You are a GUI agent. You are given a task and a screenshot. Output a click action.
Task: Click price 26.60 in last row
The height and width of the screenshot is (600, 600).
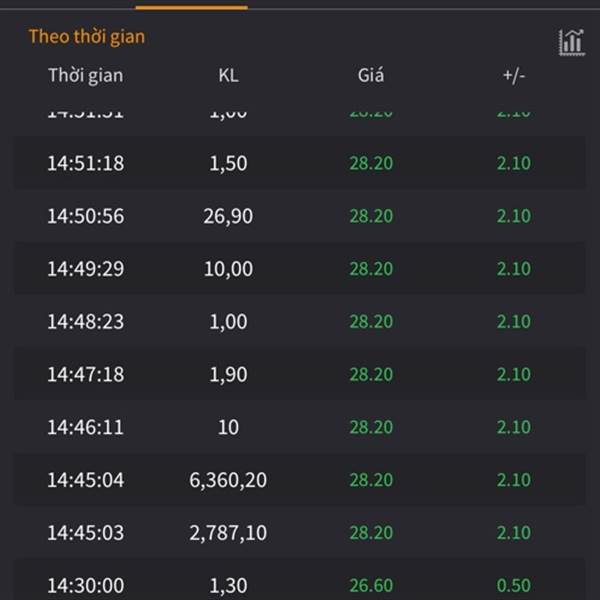click(x=371, y=585)
